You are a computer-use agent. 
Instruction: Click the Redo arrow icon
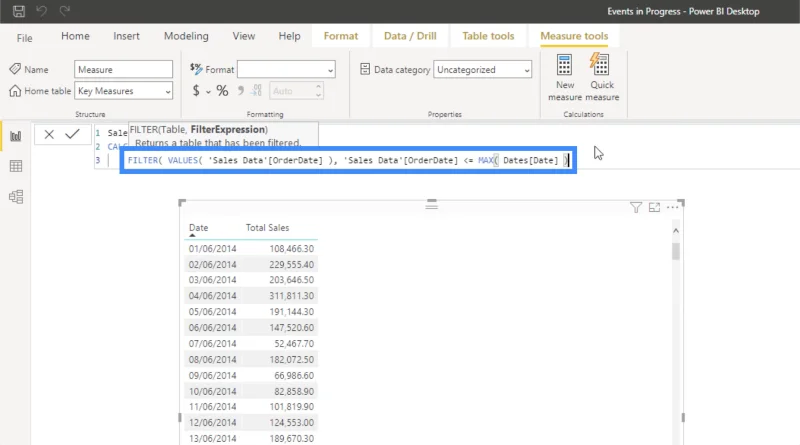click(x=64, y=11)
